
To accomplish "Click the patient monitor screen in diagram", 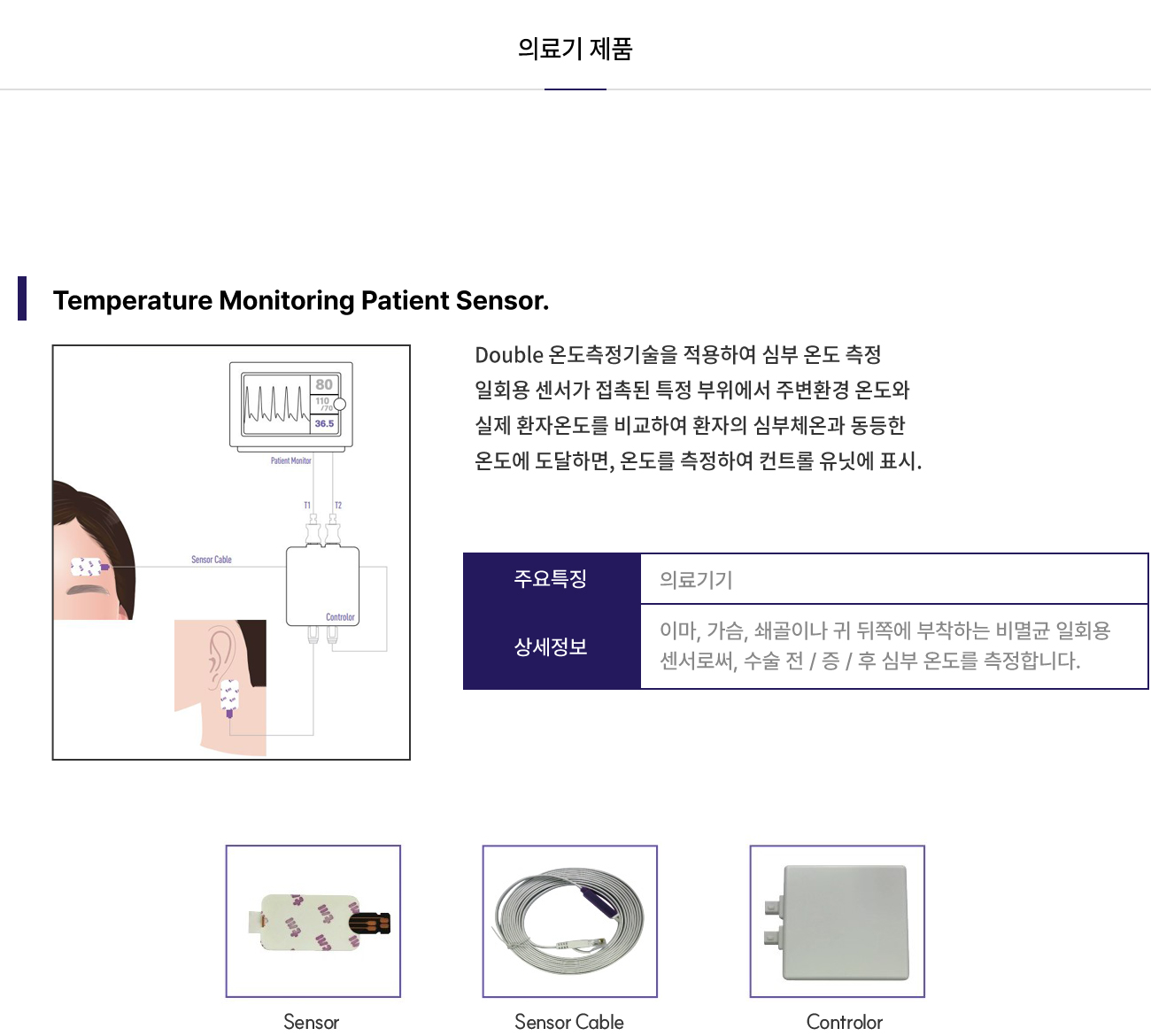I will [291, 405].
